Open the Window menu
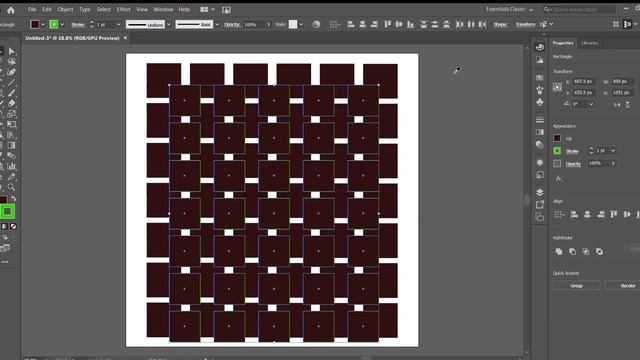Screen dimensions: 640x360 [163, 9]
